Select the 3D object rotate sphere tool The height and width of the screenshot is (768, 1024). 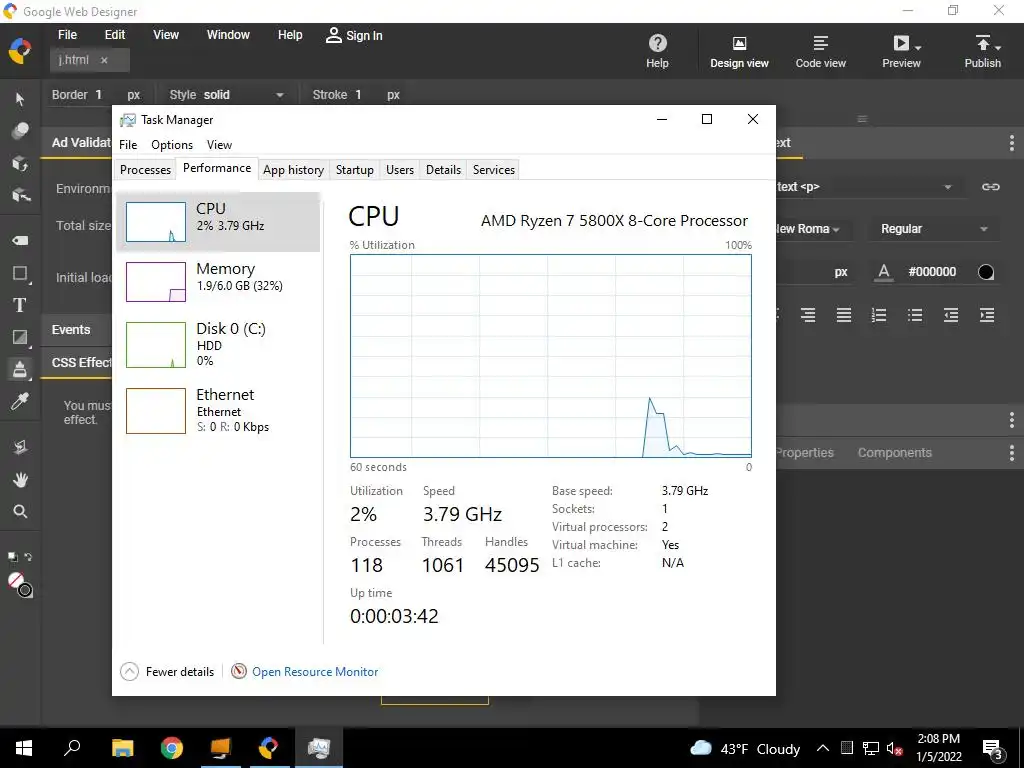[20, 131]
